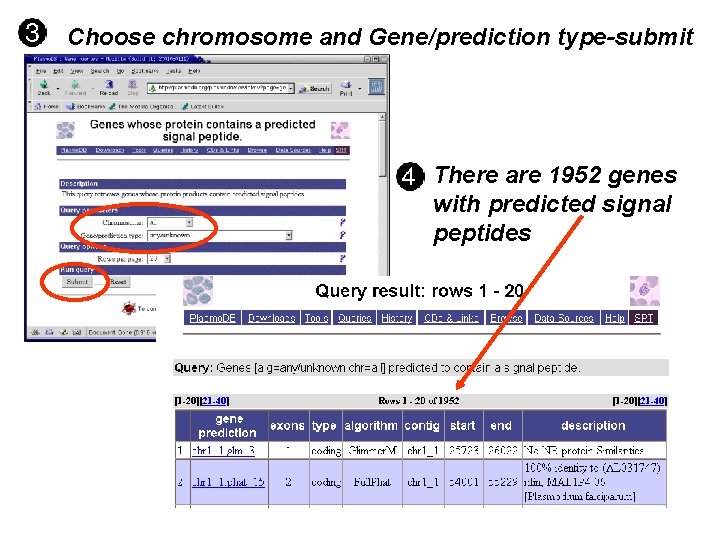Click the Stop toolbar icon
The width and height of the screenshot is (720, 540).
pyautogui.click(x=133, y=84)
